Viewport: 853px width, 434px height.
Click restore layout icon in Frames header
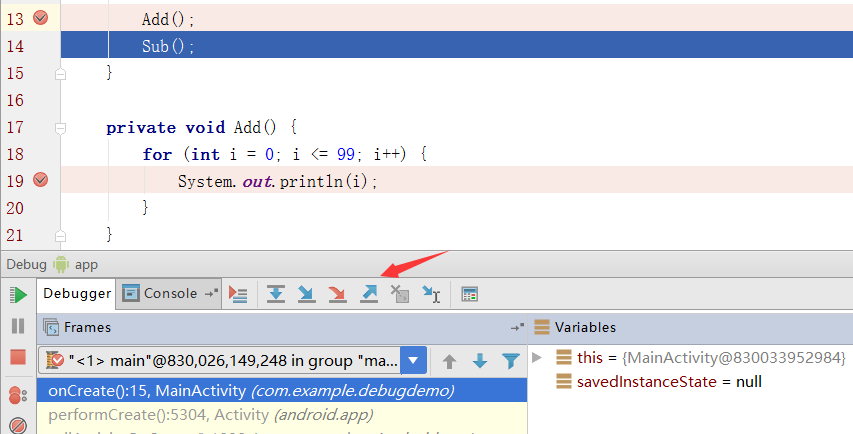[517, 327]
